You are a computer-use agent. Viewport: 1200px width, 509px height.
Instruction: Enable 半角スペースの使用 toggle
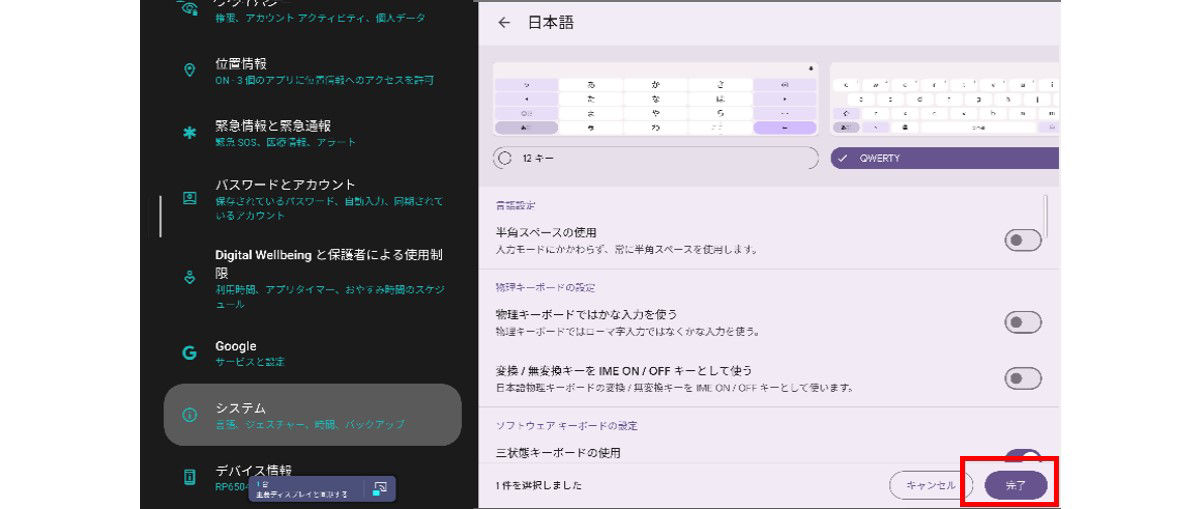click(x=1022, y=240)
